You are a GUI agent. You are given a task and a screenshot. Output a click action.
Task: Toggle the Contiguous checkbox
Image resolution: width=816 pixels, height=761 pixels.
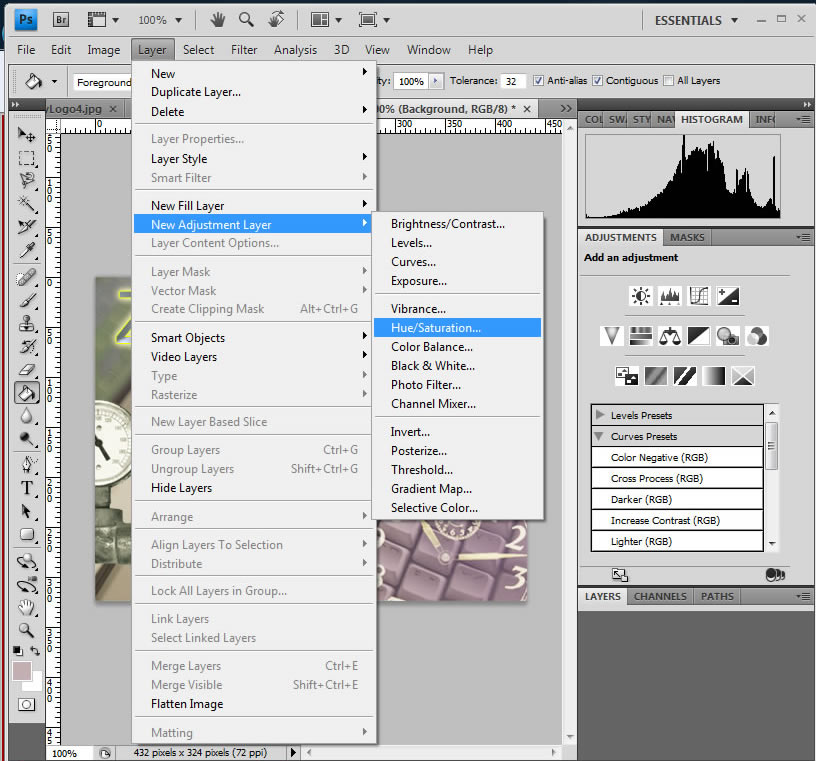[x=597, y=80]
